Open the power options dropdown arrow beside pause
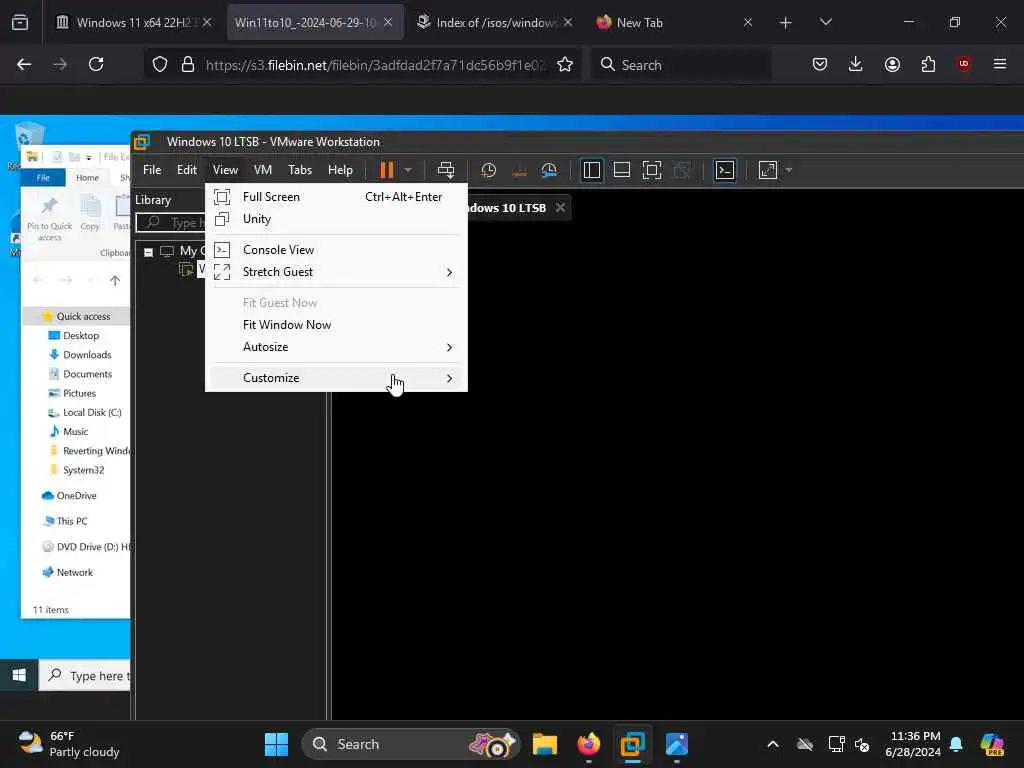Viewport: 1024px width, 768px height. (408, 170)
